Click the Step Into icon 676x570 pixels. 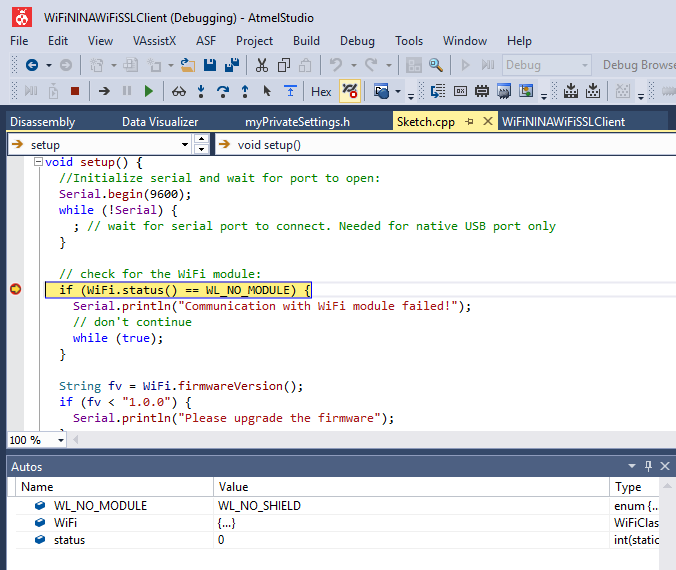coord(201,91)
